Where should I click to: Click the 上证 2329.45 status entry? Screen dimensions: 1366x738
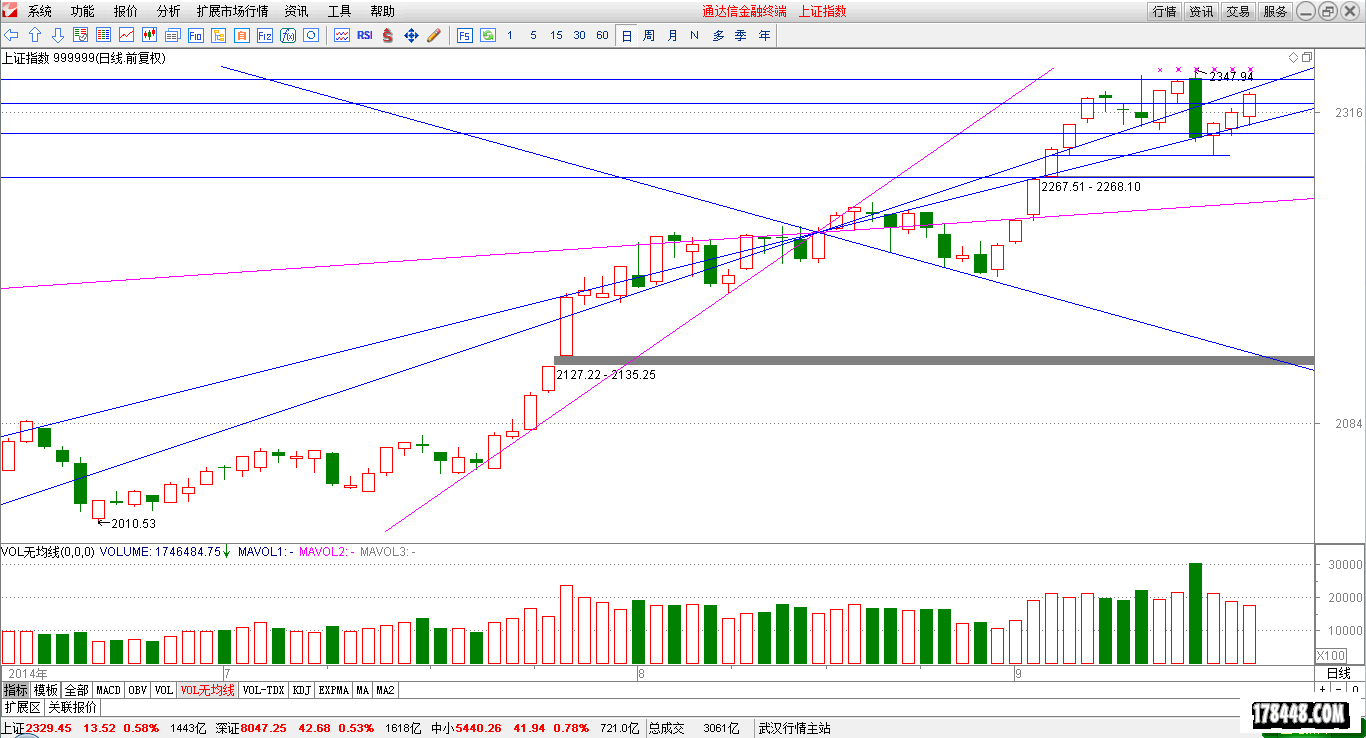pyautogui.click(x=36, y=728)
